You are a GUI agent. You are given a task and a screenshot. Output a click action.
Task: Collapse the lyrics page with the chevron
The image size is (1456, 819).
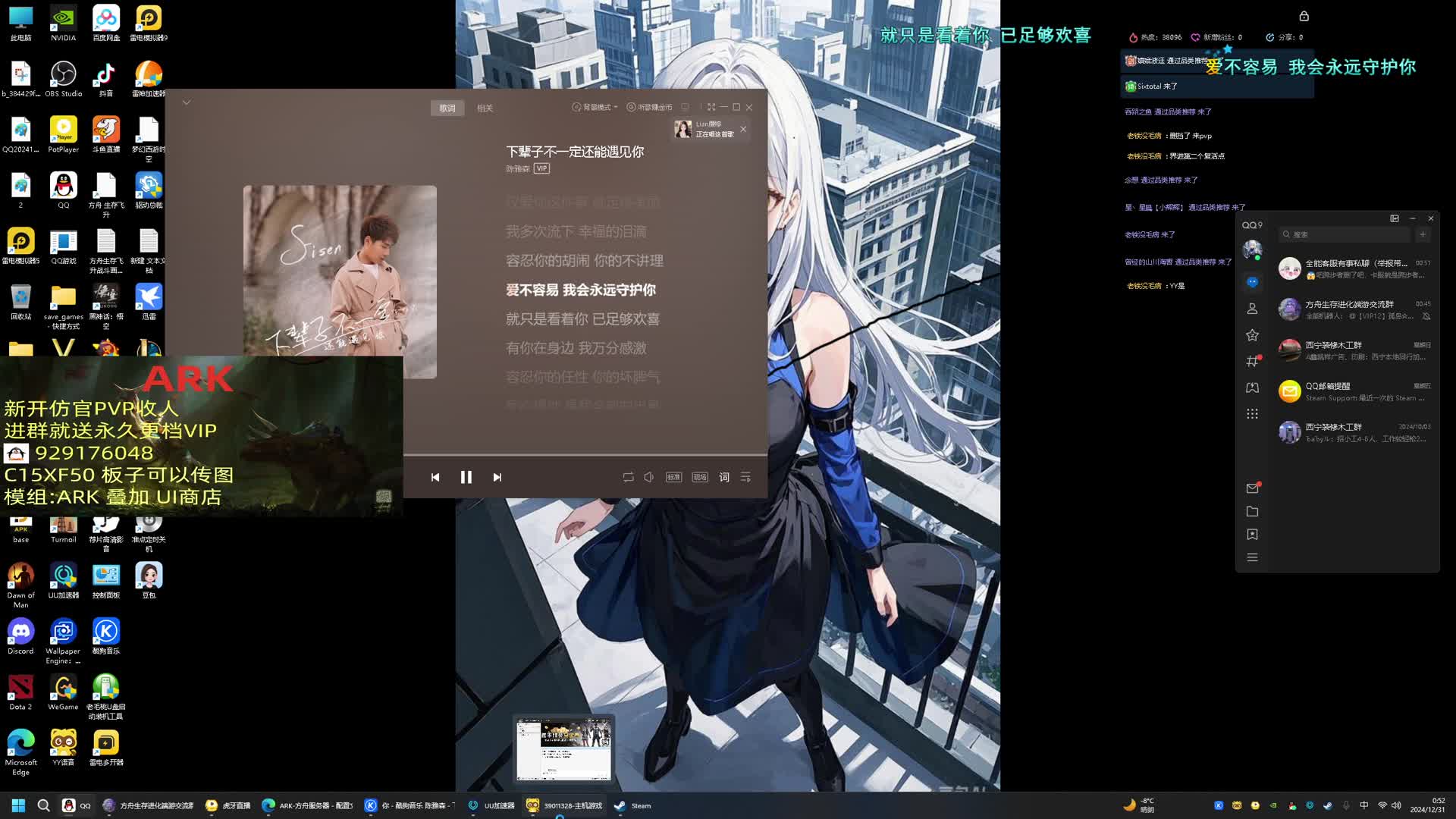click(187, 102)
